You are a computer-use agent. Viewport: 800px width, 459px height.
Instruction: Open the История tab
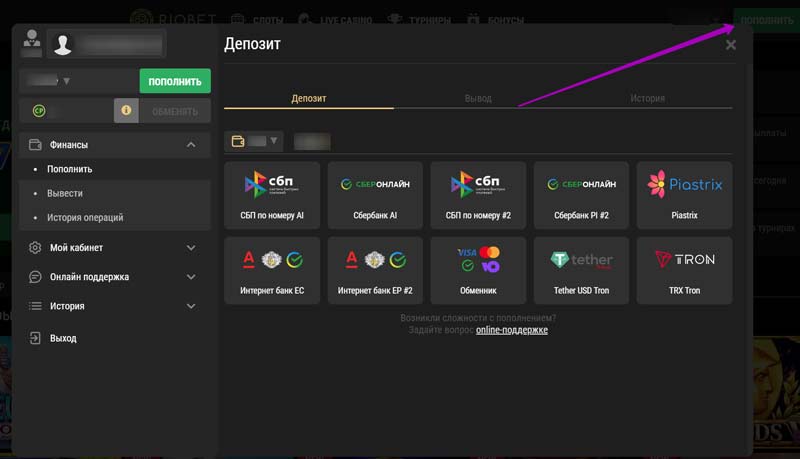[647, 98]
